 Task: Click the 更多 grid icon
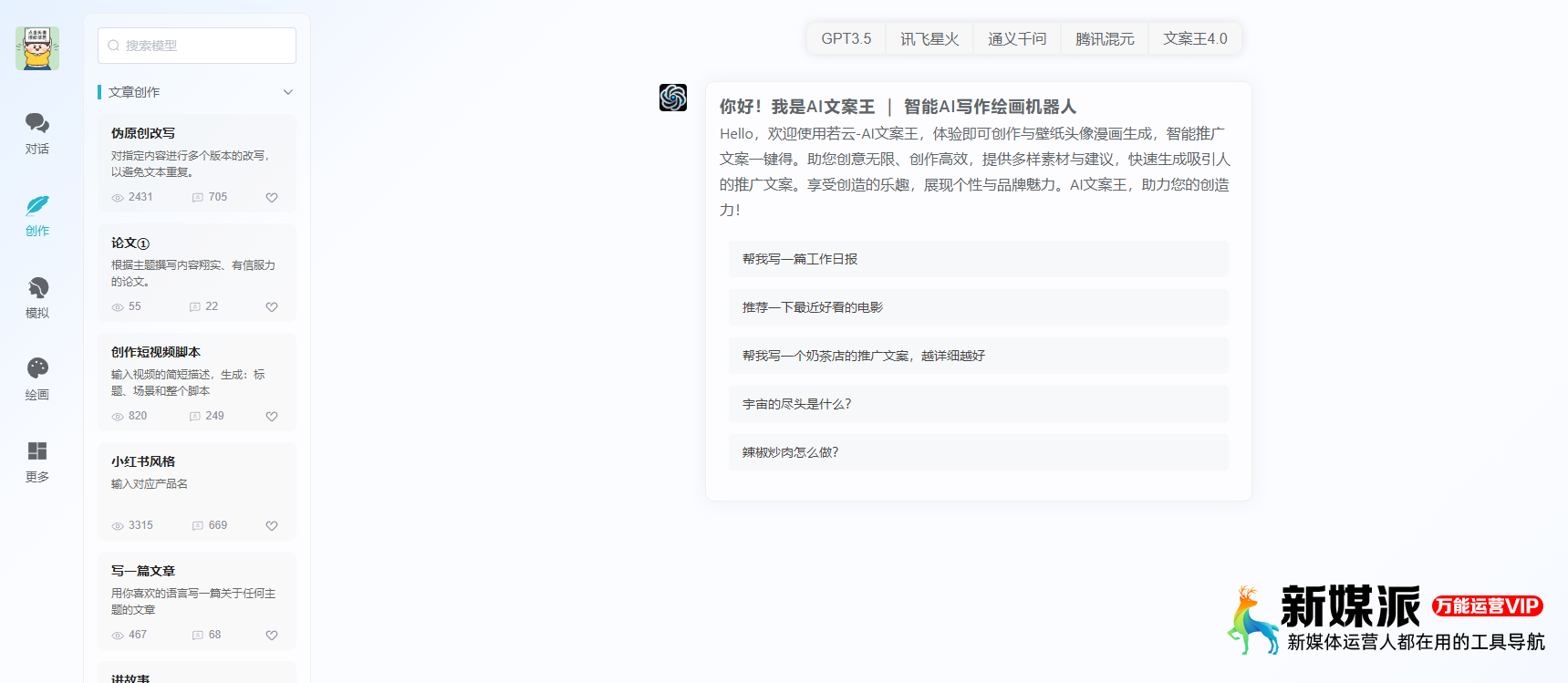coord(37,450)
